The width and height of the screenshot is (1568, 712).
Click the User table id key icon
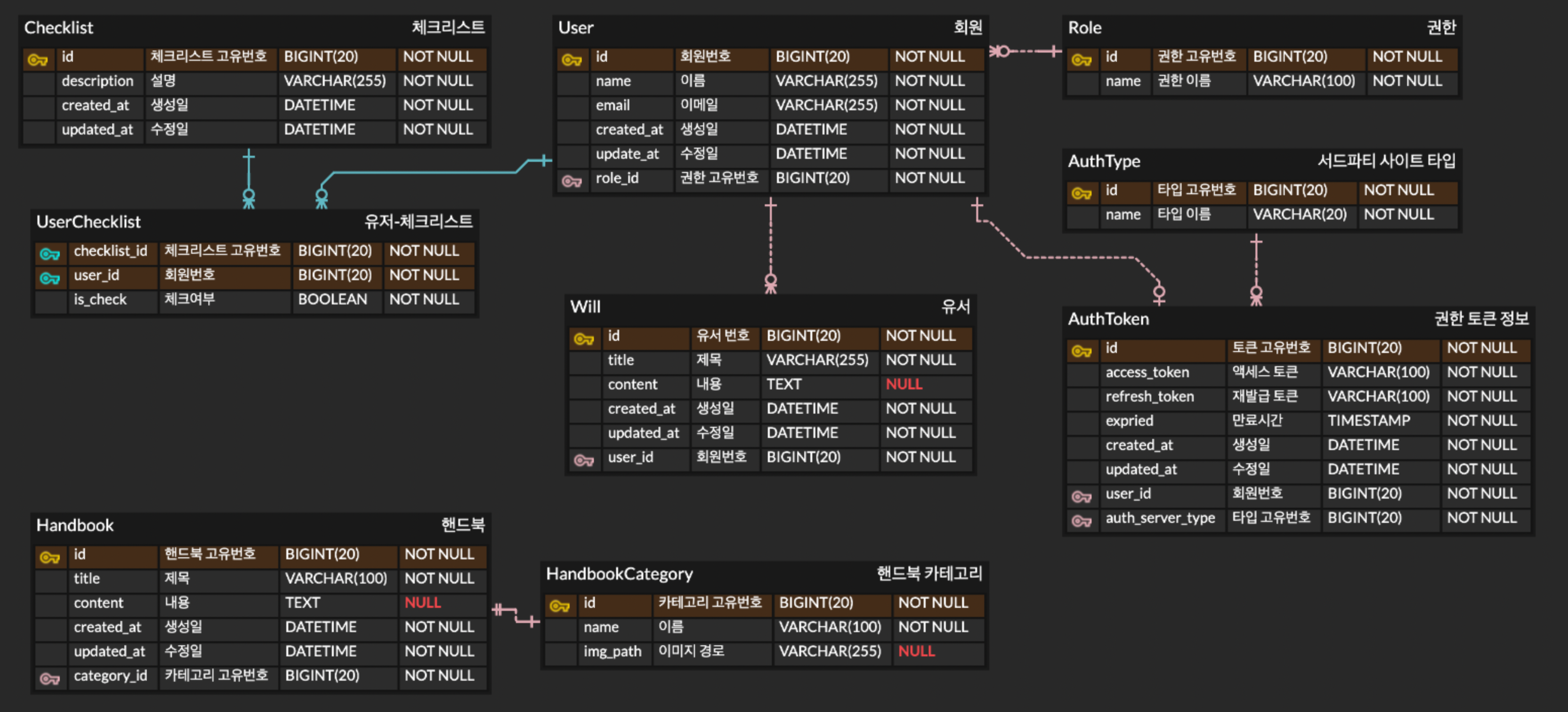(572, 59)
